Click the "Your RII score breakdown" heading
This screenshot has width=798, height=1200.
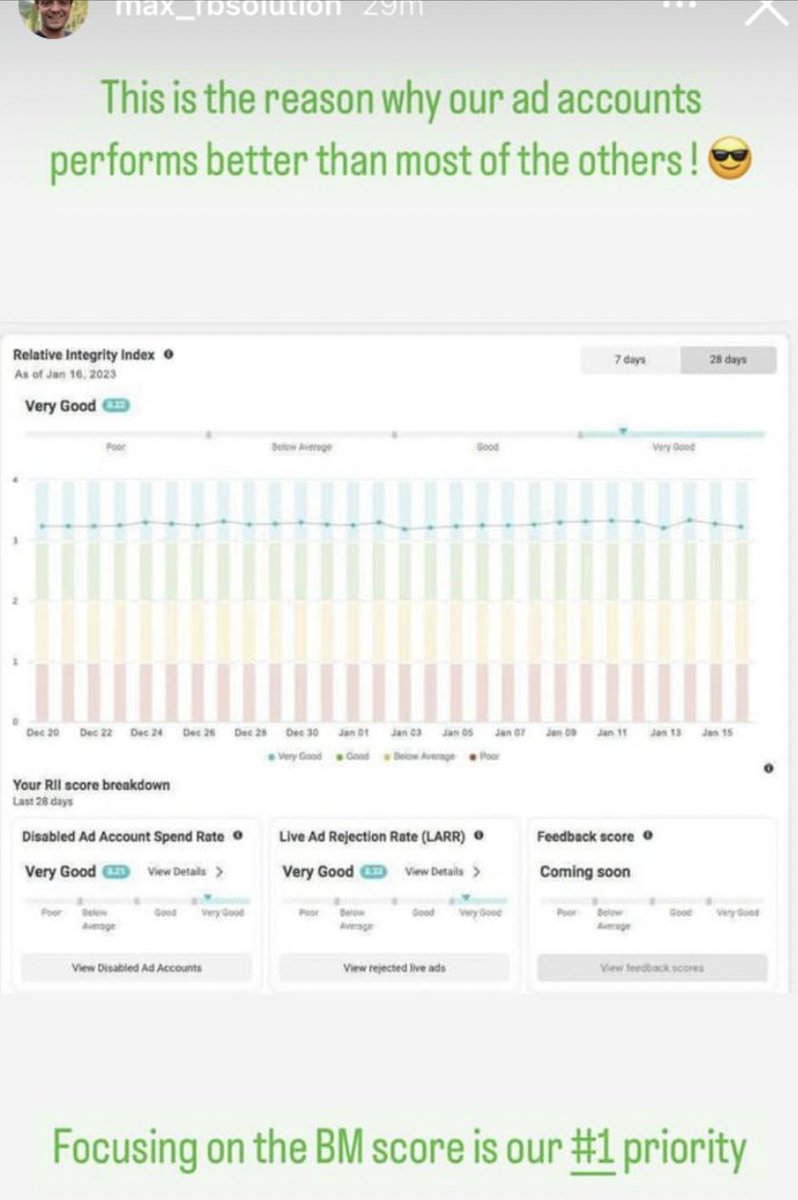tap(91, 786)
